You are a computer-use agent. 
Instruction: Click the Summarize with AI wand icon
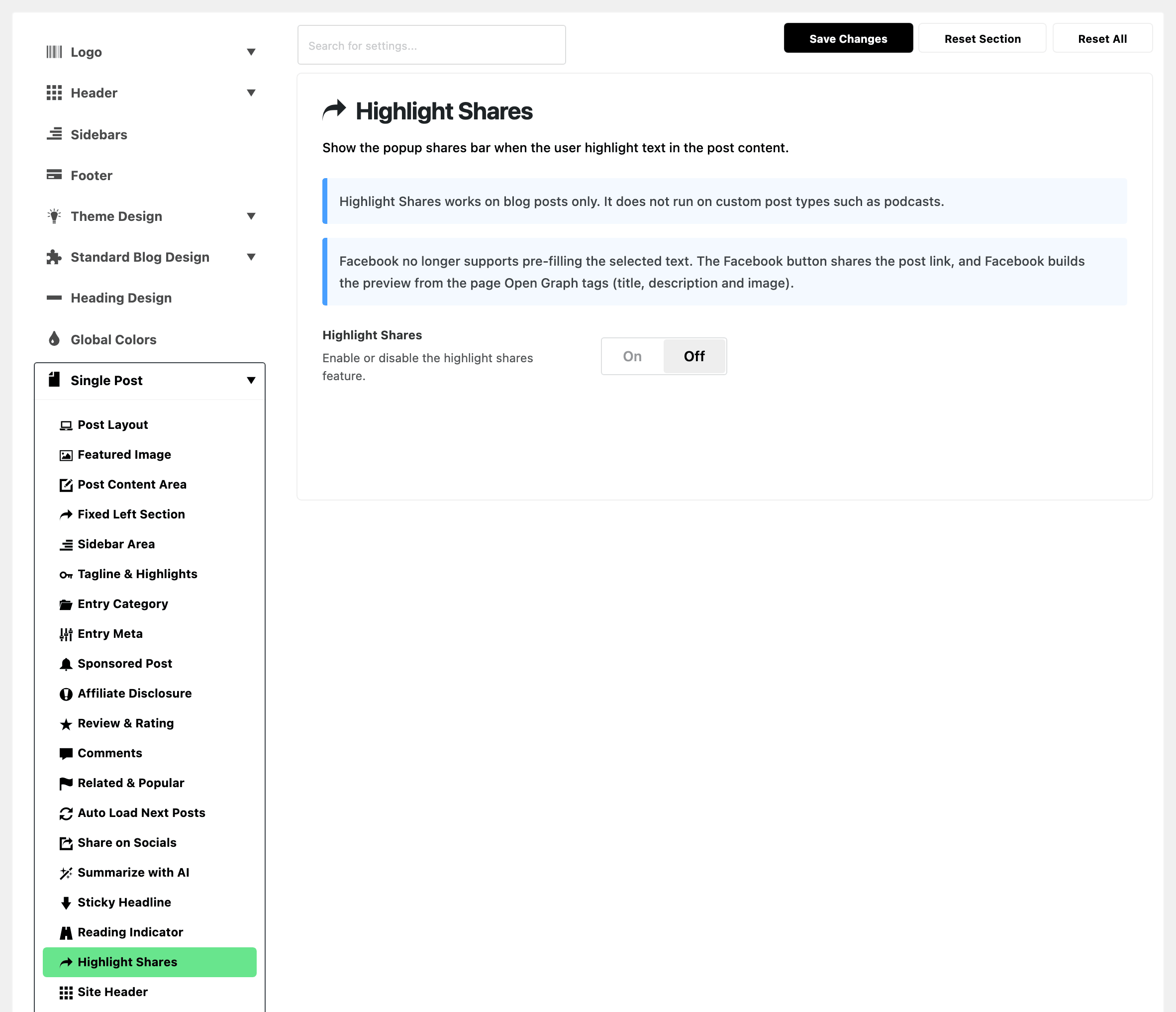pos(66,874)
